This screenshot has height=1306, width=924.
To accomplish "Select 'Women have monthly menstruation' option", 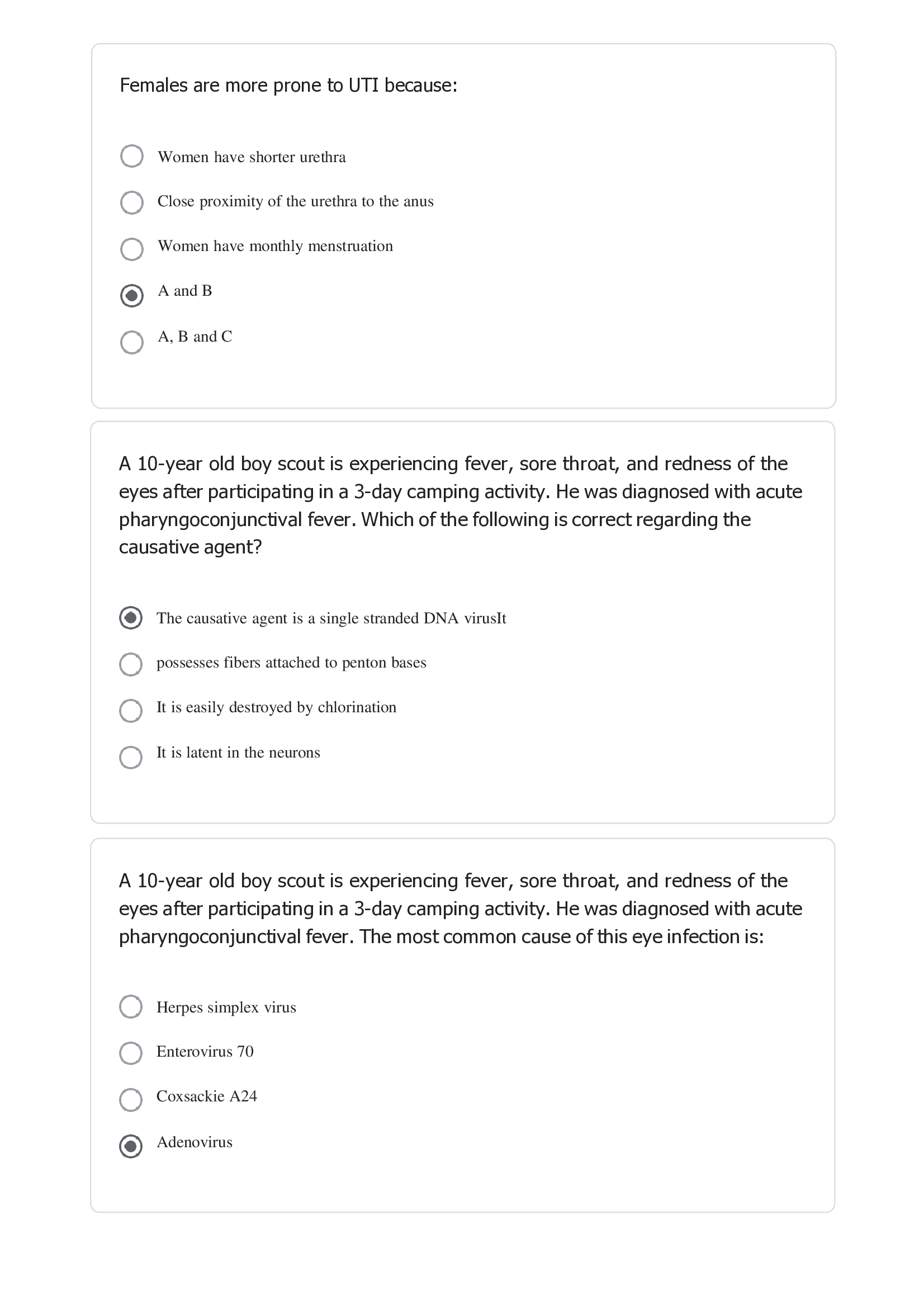I will click(132, 249).
